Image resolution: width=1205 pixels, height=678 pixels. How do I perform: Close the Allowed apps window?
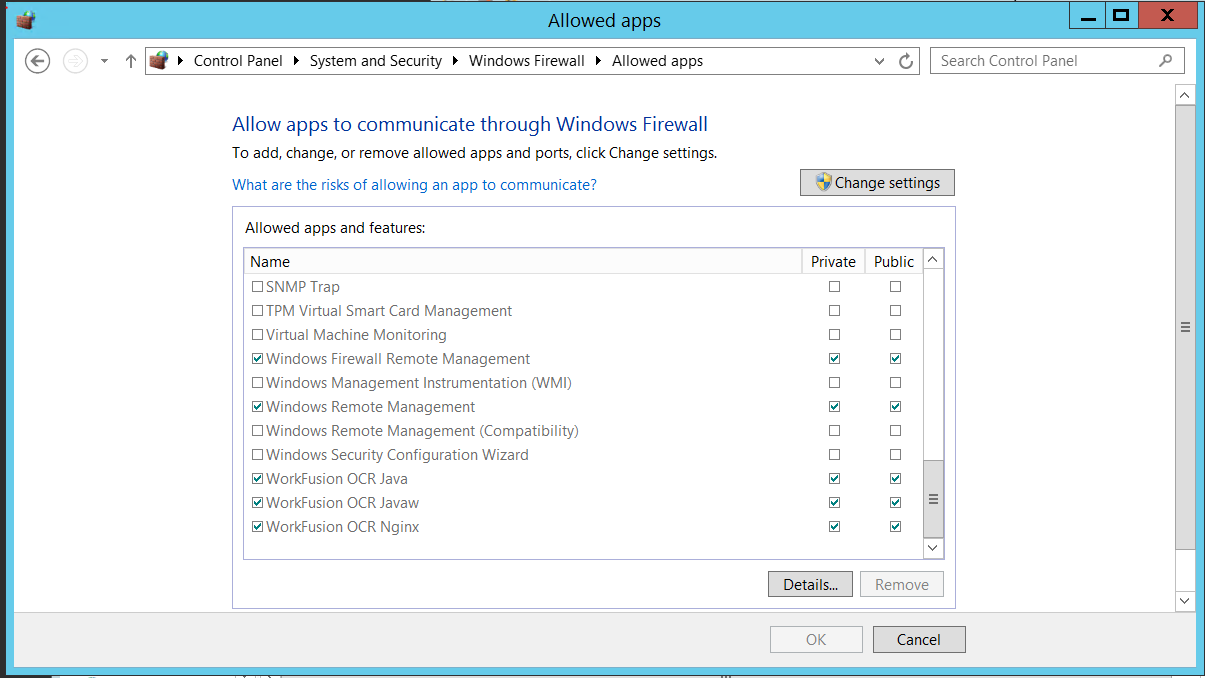[1167, 14]
